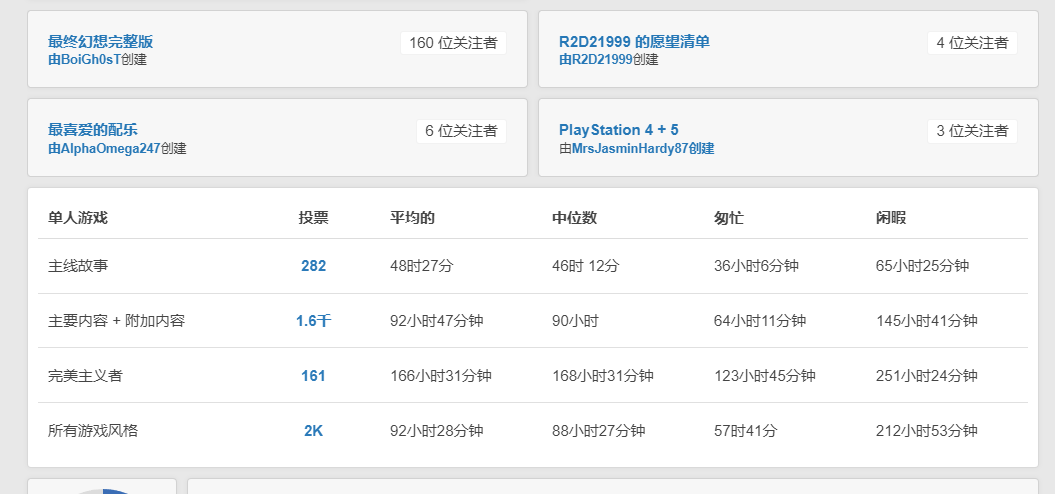Select the rushed value 36小时6分钟

[x=756, y=266]
